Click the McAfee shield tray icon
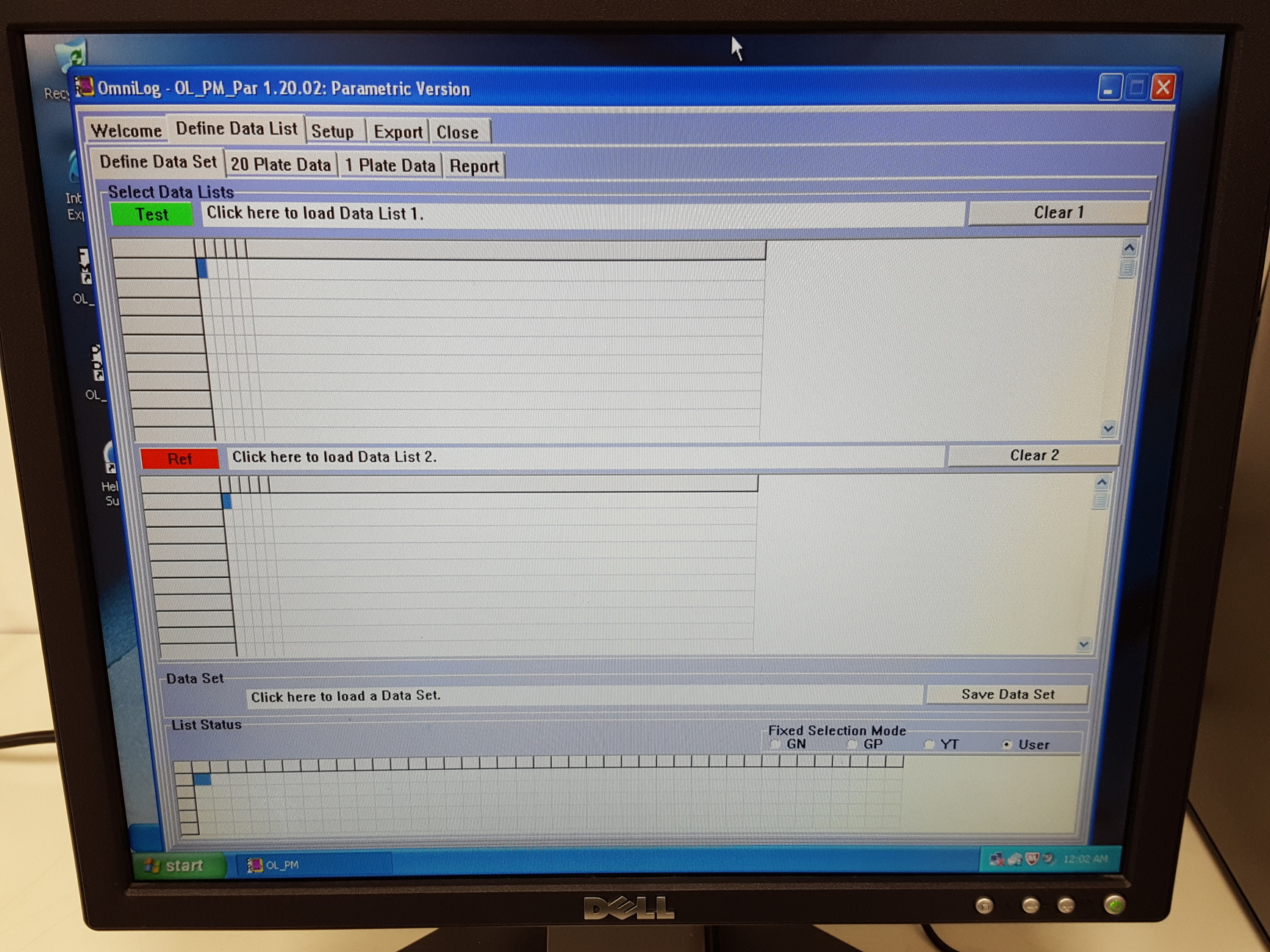 click(x=1032, y=859)
